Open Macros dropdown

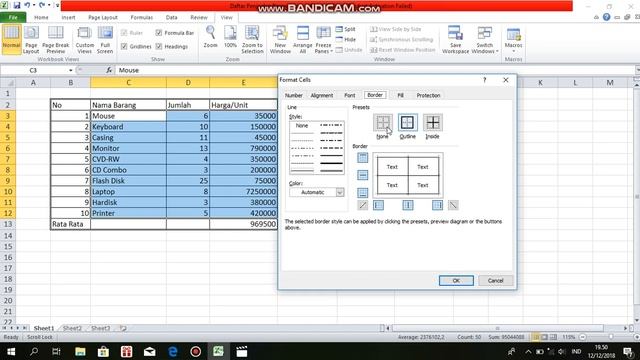tap(513, 39)
